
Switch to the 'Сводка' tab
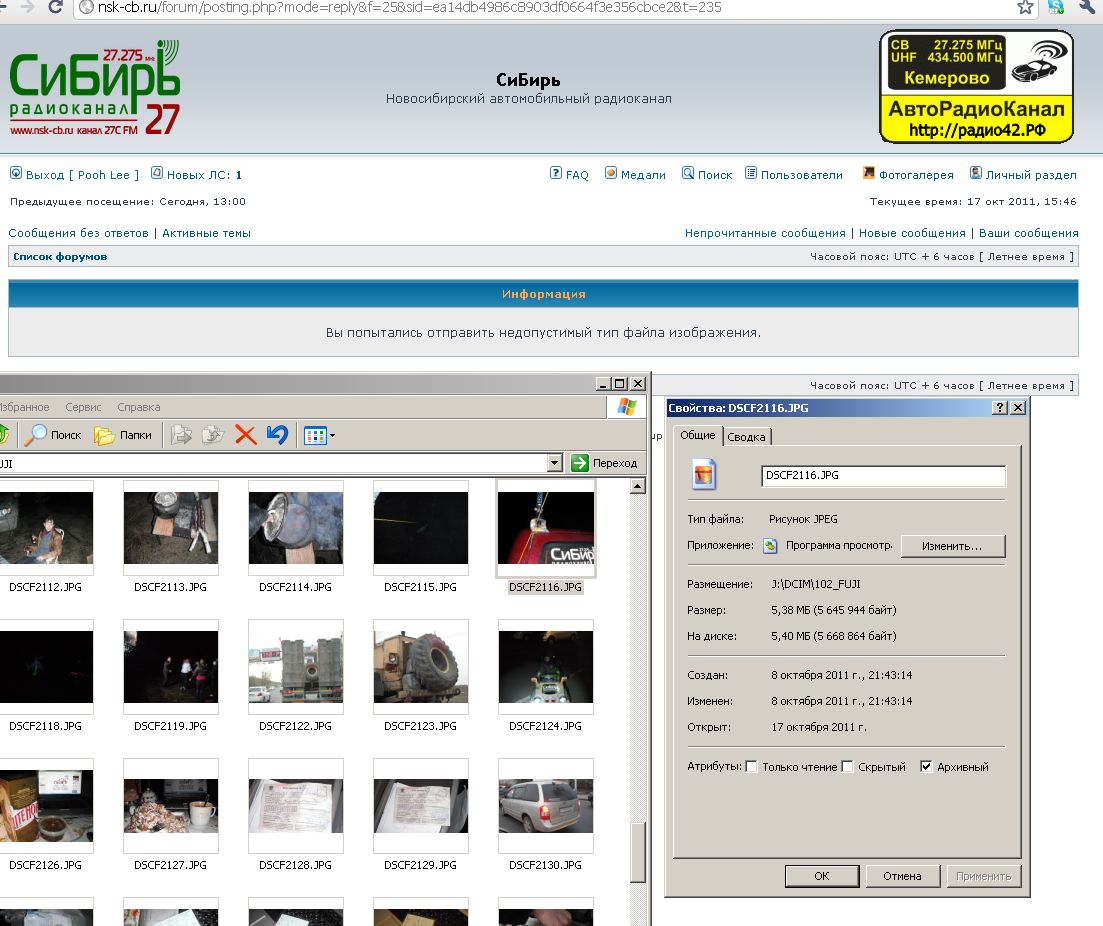746,437
